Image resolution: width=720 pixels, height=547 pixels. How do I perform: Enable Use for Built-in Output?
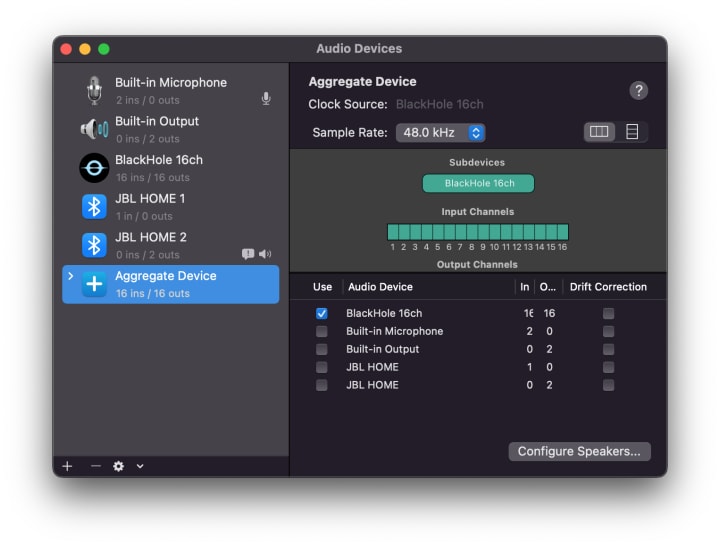pos(321,349)
